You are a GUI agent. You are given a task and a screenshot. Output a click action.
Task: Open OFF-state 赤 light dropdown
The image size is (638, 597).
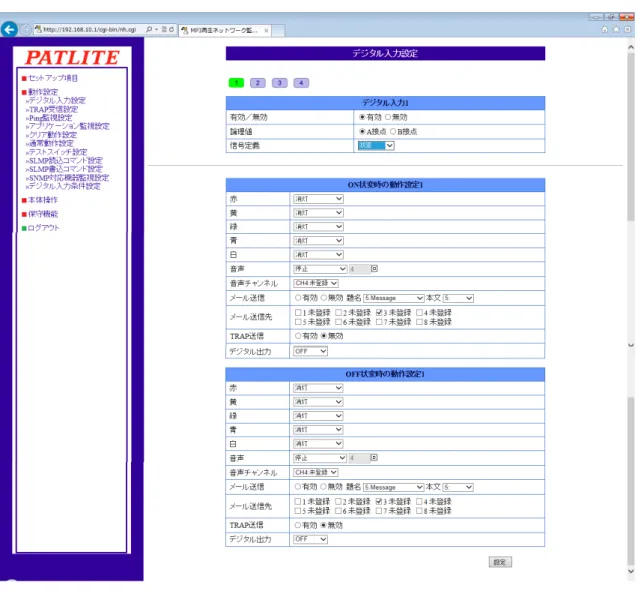tap(318, 388)
